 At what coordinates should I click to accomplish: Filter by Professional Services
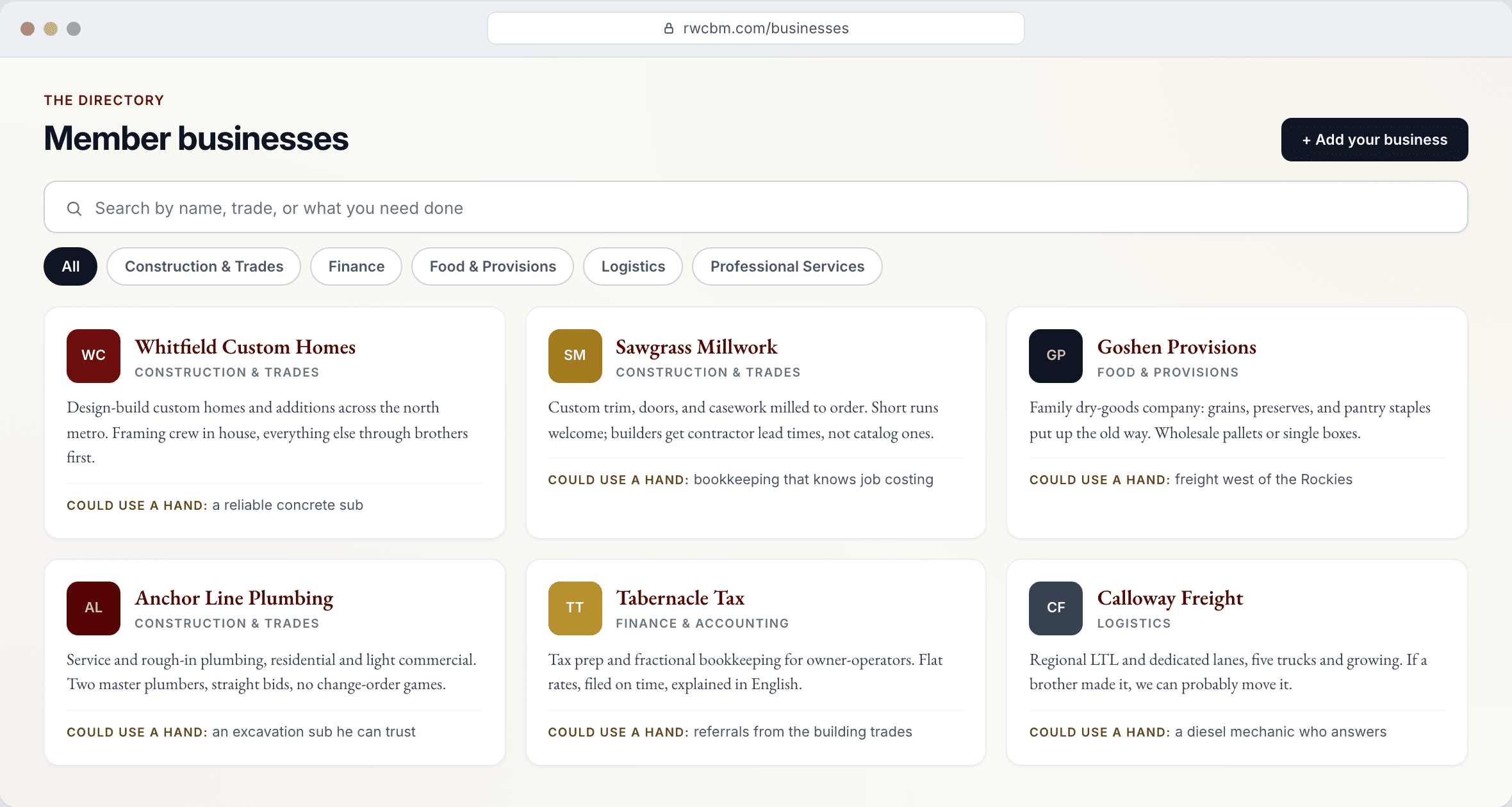787,266
